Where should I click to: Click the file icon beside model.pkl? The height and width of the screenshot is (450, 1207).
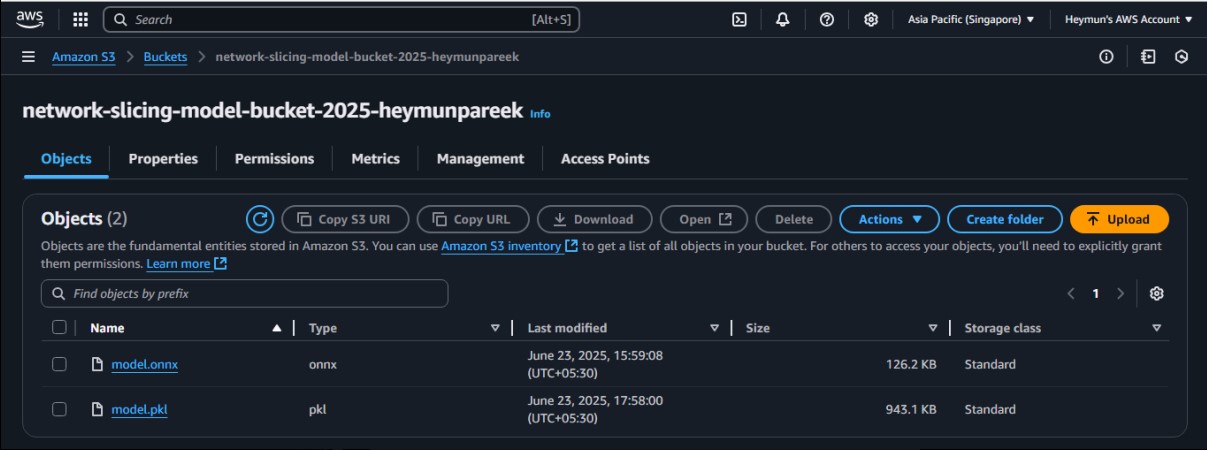coord(97,409)
